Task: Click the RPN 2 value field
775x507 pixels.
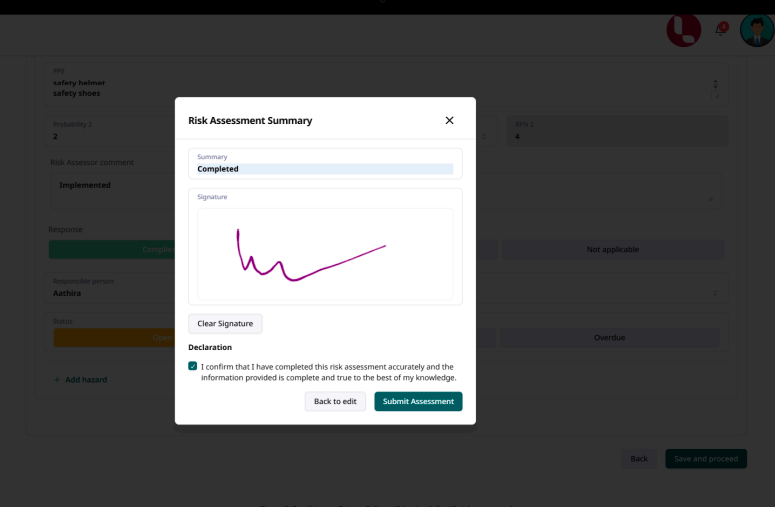Action: pyautogui.click(x=615, y=137)
